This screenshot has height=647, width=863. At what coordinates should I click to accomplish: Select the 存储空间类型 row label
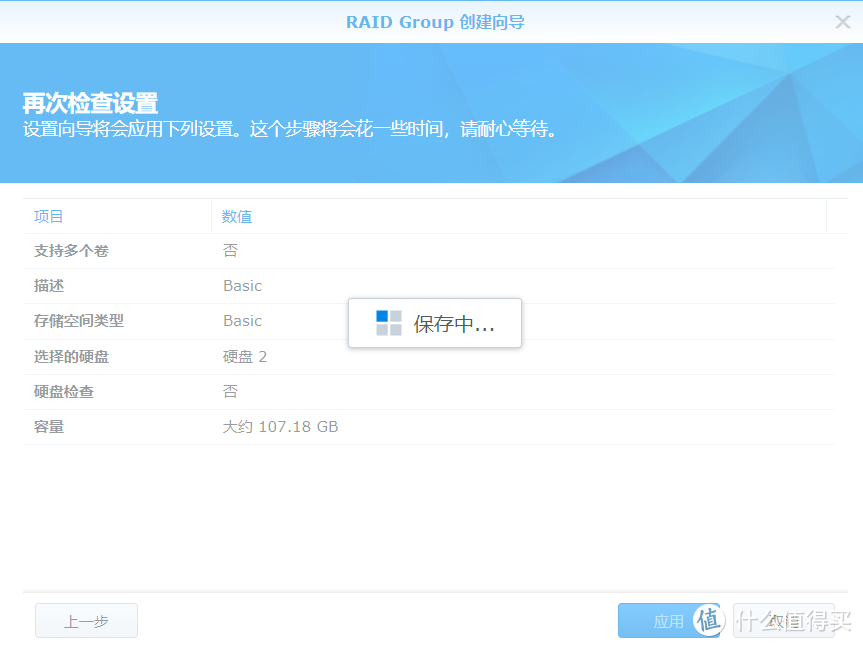[x=79, y=321]
